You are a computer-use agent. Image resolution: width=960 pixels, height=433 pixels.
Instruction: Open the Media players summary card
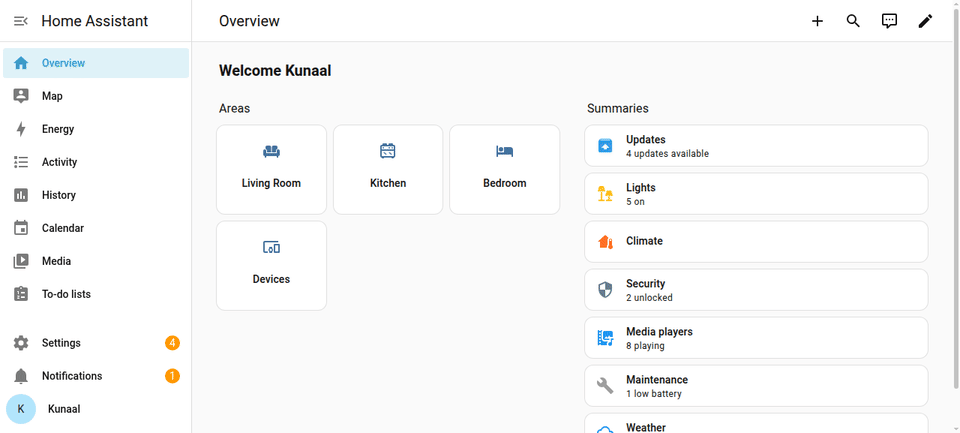pyautogui.click(x=756, y=338)
